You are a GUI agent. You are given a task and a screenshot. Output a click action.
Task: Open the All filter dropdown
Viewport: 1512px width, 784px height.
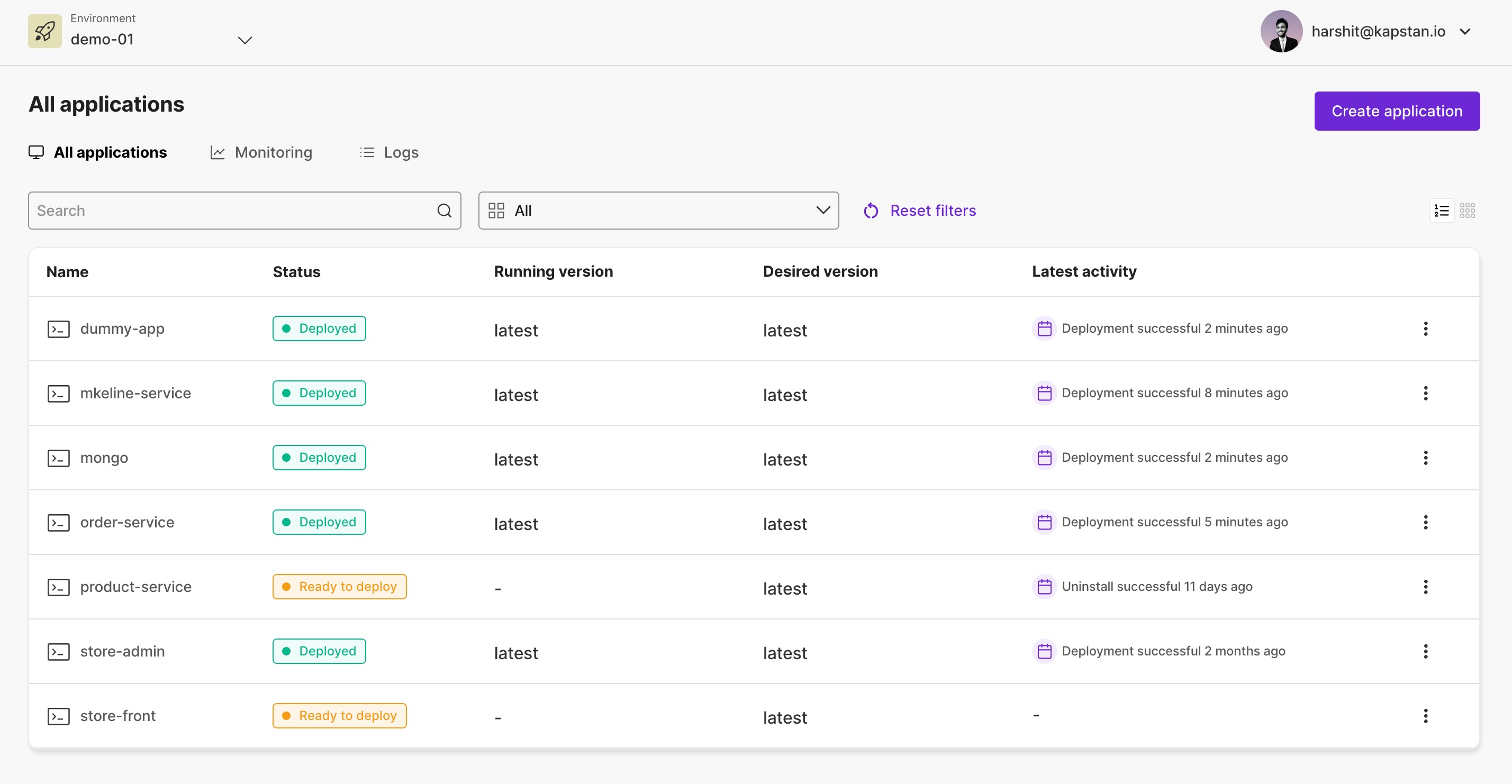pos(658,211)
